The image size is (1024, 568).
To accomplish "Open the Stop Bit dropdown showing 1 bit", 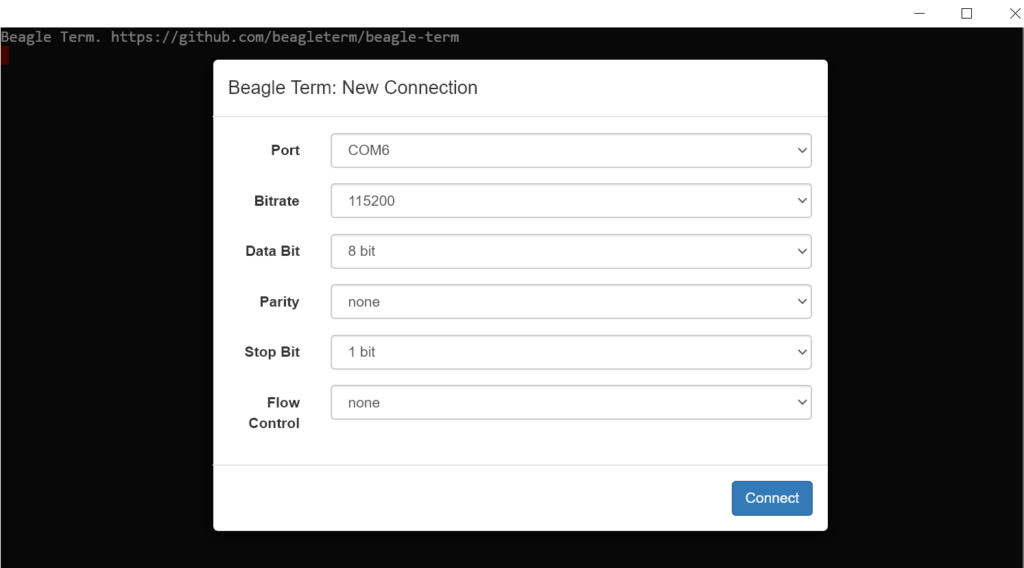I will coord(570,352).
